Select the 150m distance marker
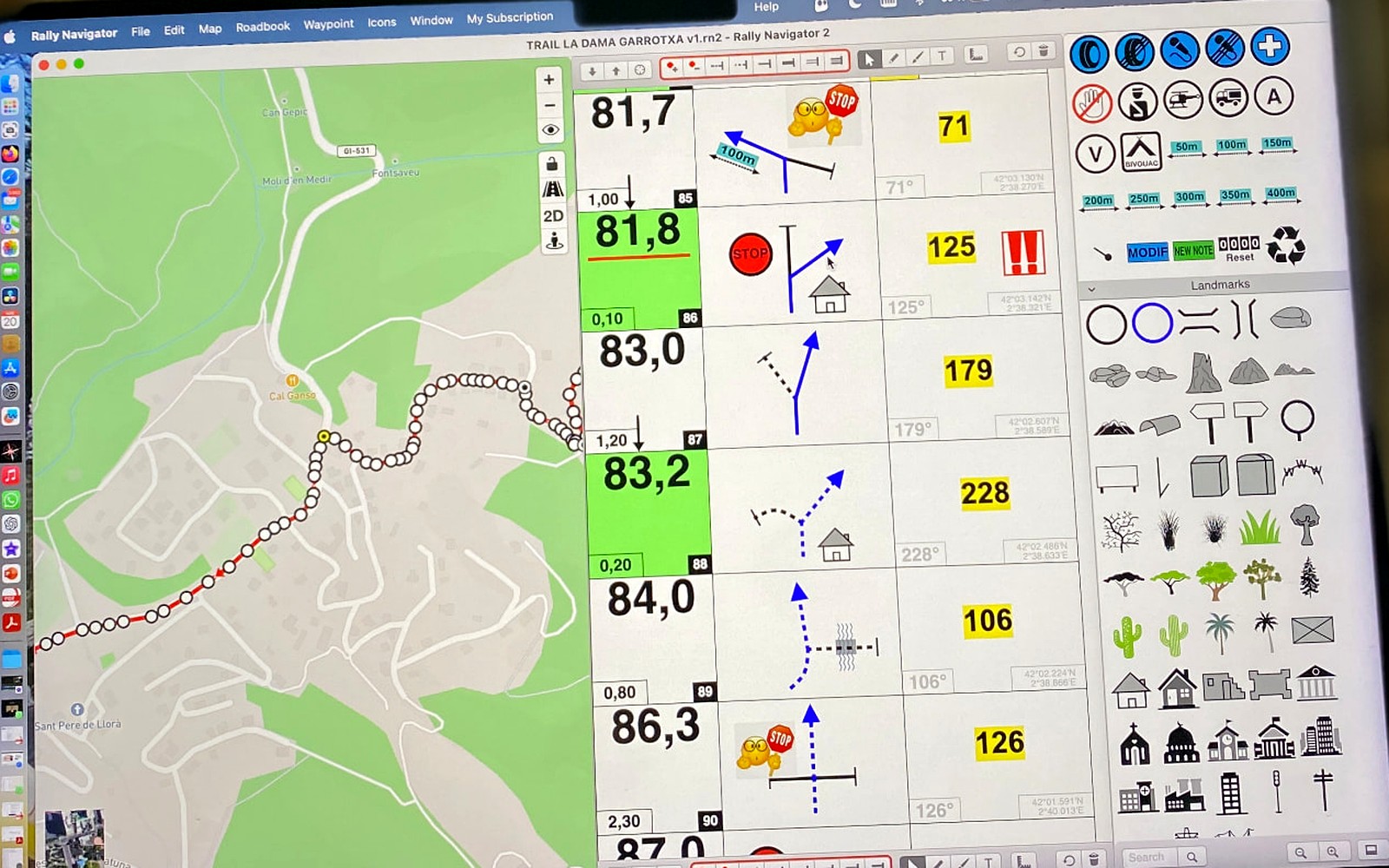Image resolution: width=1389 pixels, height=868 pixels. coord(1277,144)
